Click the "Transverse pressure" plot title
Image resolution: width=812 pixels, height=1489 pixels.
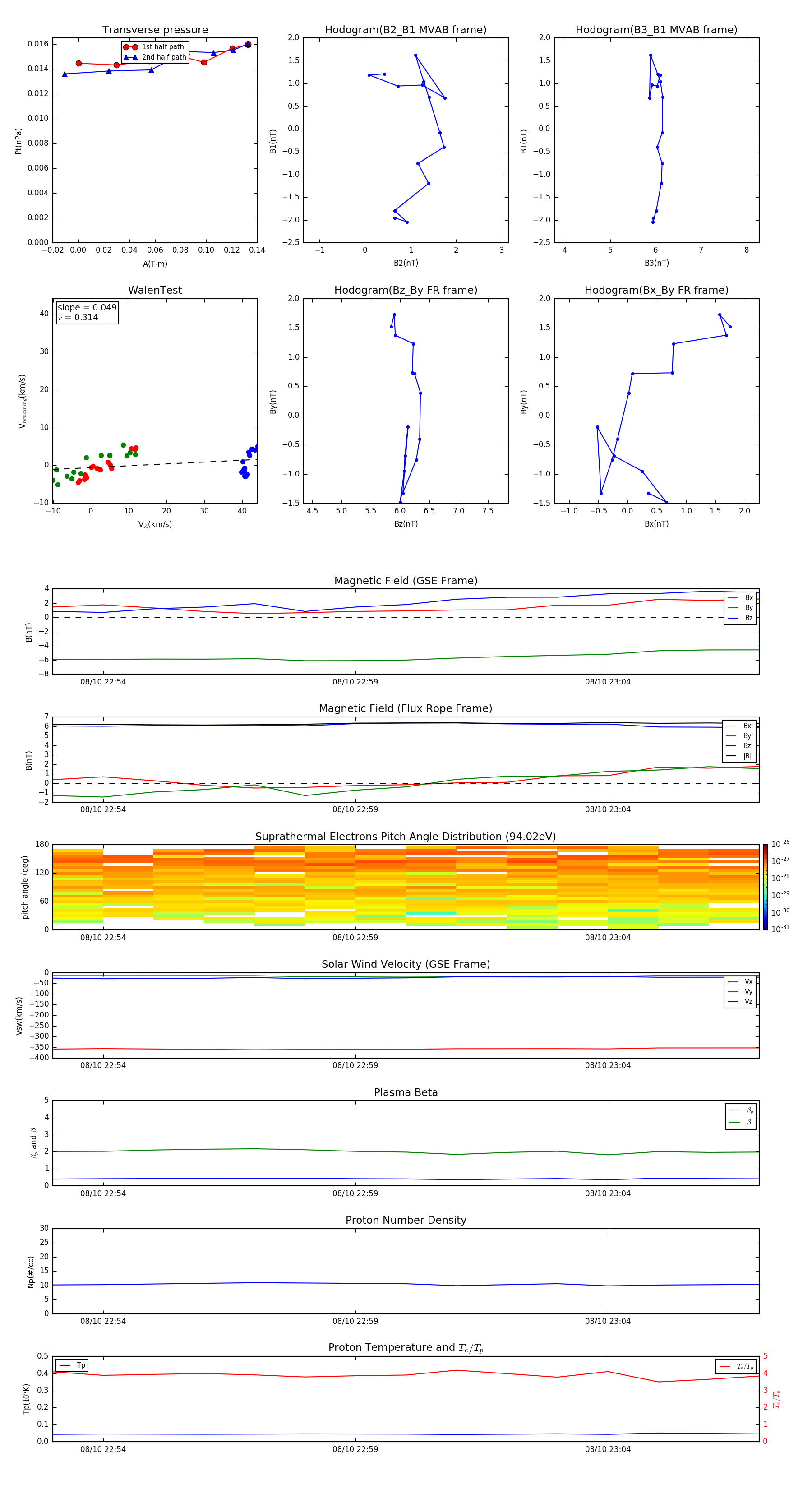click(x=155, y=29)
